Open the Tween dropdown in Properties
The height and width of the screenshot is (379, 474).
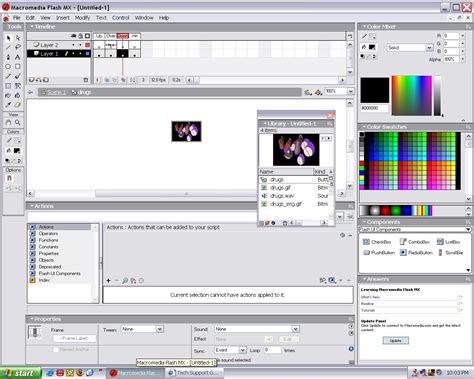[x=160, y=329]
